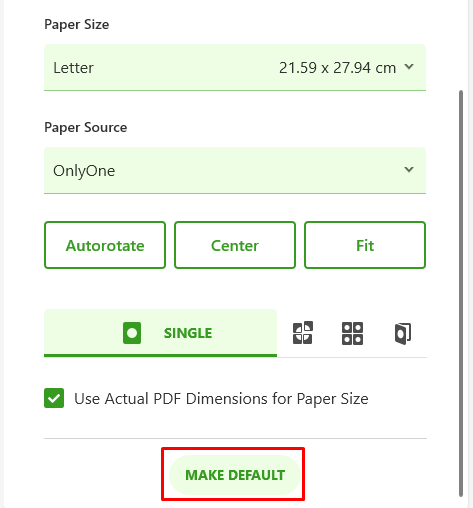
Task: Toggle the Autorotate option
Action: 105,245
